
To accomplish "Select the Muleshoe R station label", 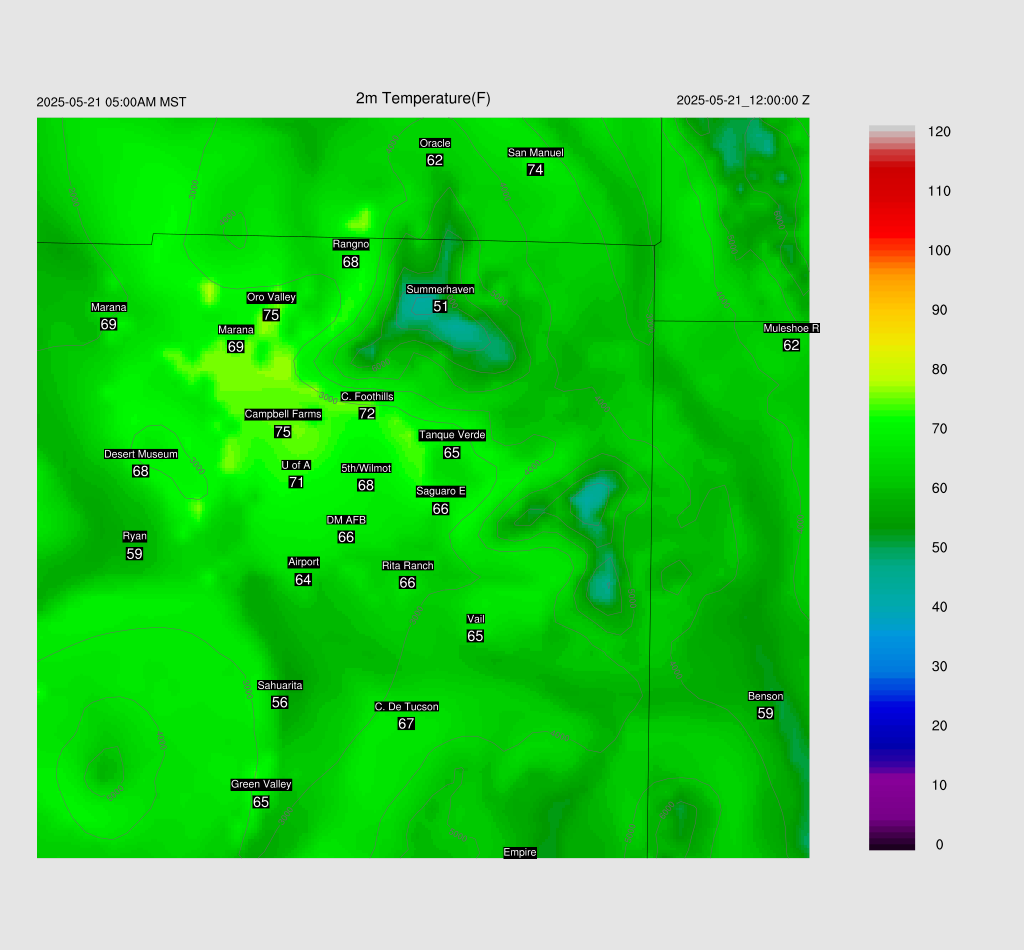I will click(x=791, y=328).
